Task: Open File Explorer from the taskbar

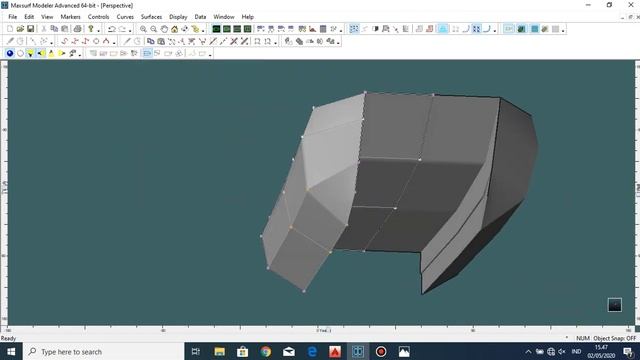Action: tap(220, 351)
